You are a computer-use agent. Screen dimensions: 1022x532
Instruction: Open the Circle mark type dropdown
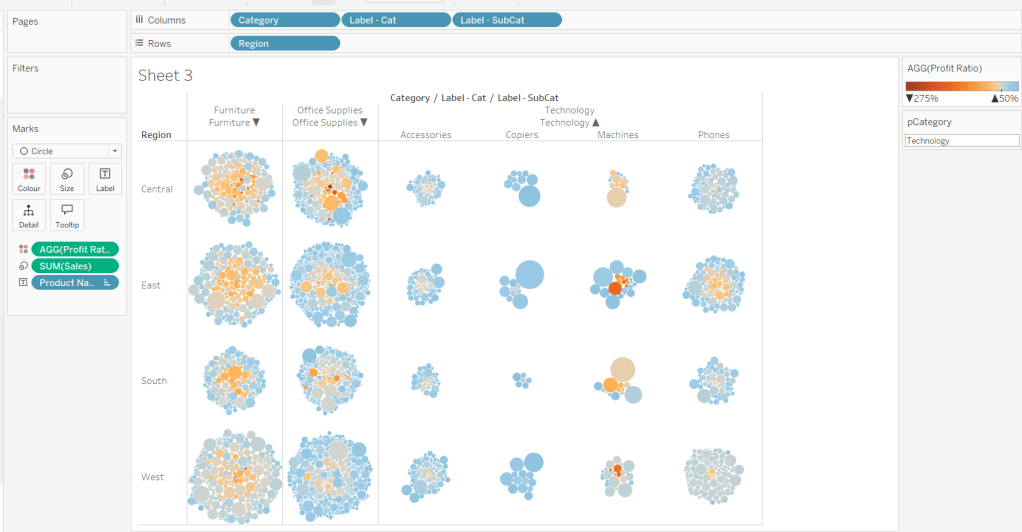tap(67, 151)
